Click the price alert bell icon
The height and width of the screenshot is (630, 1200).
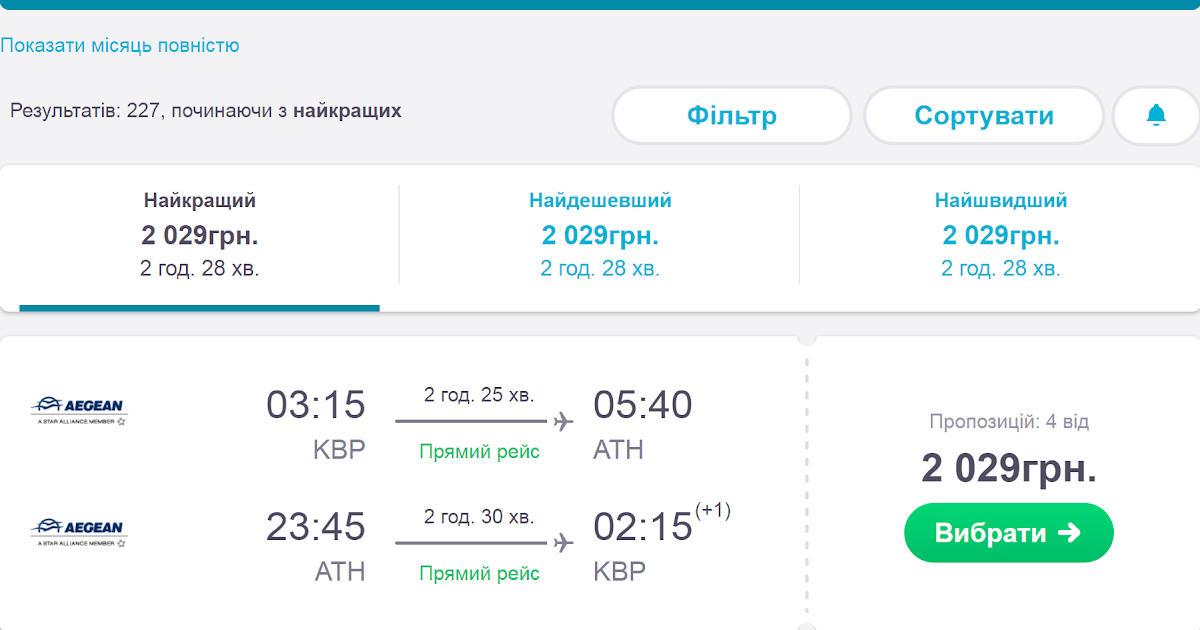pos(1156,116)
